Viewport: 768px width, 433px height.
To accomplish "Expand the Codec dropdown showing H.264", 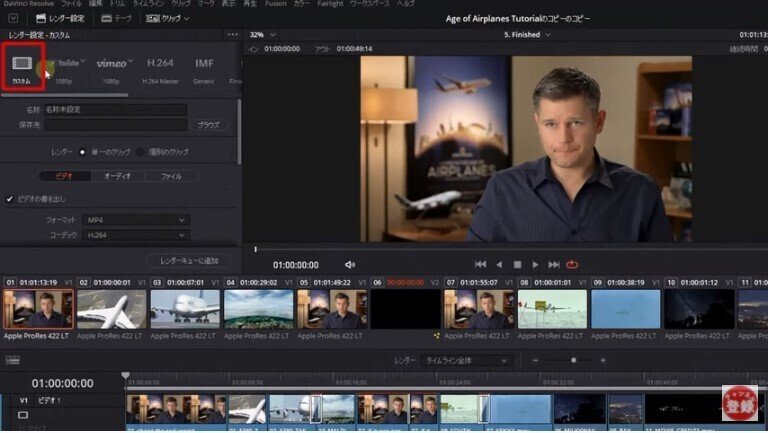I will (136, 234).
